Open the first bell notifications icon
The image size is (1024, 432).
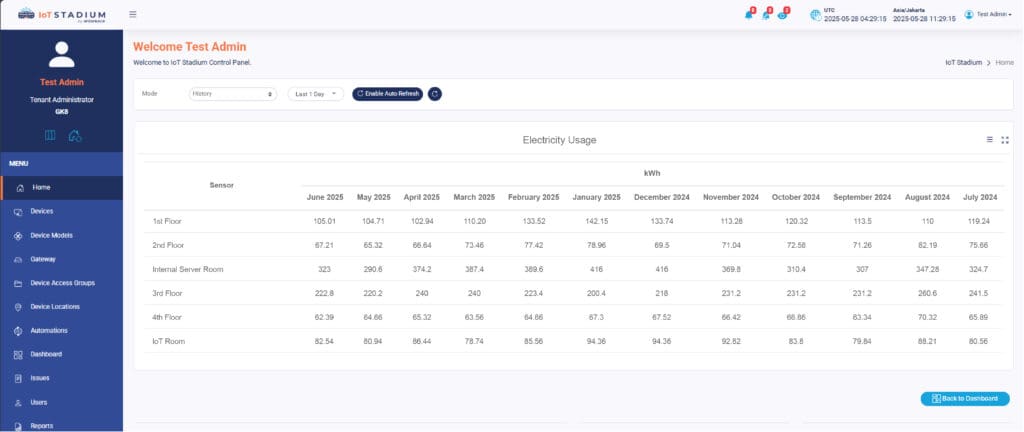coord(749,14)
